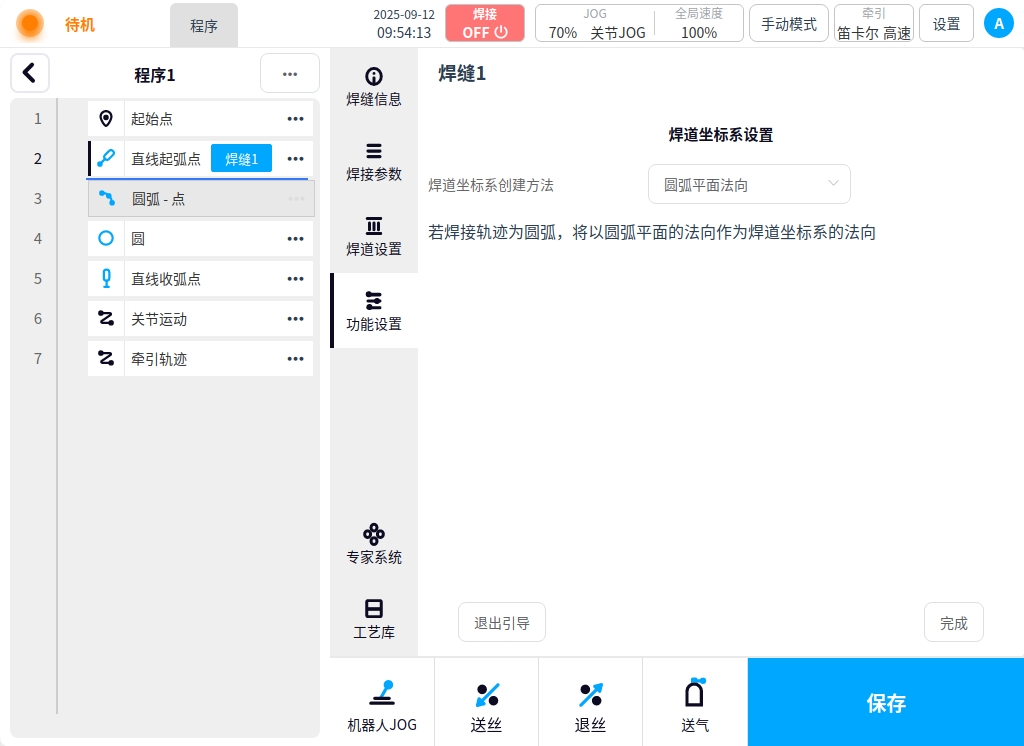Click the user avatar A icon
Viewport: 1024px width, 746px height.
(998, 23)
